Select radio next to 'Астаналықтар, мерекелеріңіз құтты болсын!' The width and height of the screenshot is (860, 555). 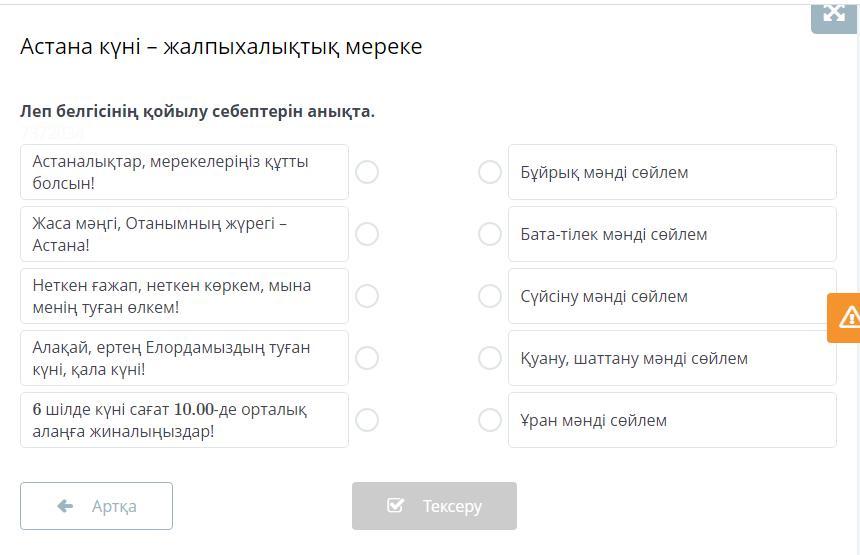click(x=367, y=172)
